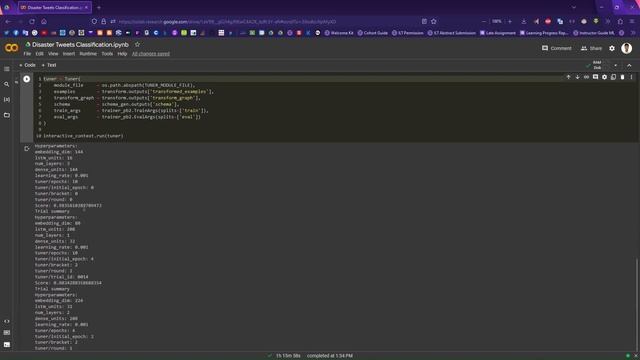Star the Disaster Tweets Classification notebook
Viewport: 640px width, 360px height.
138,44
